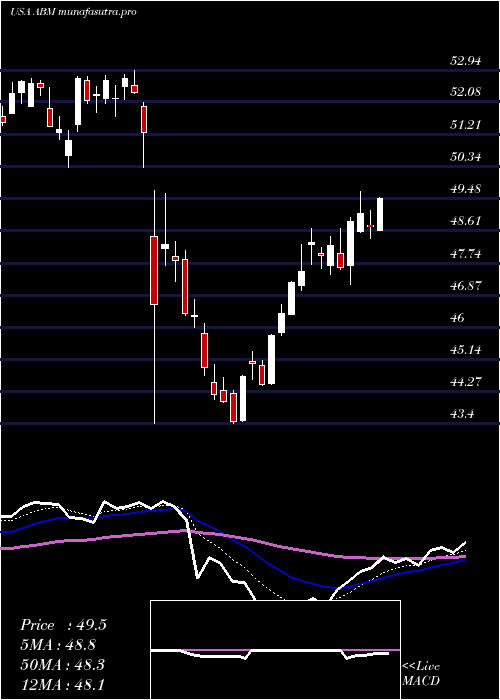Click the latest white candlestick near 49.48
Viewport: 500px width, 700px height.
(380, 214)
